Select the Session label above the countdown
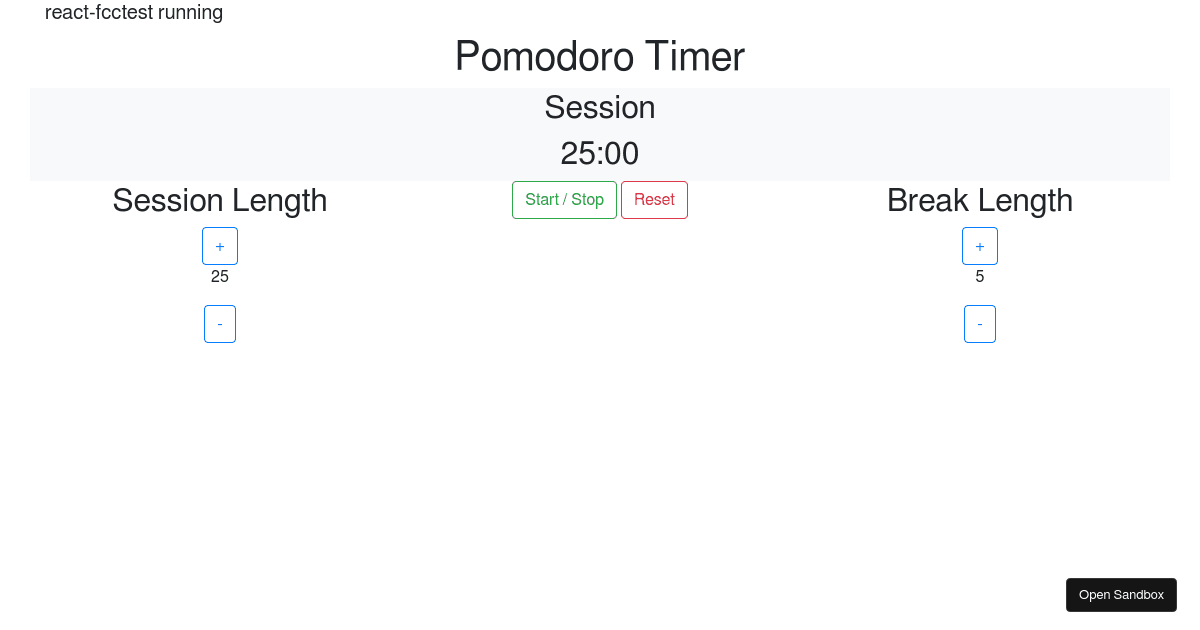 [600, 107]
